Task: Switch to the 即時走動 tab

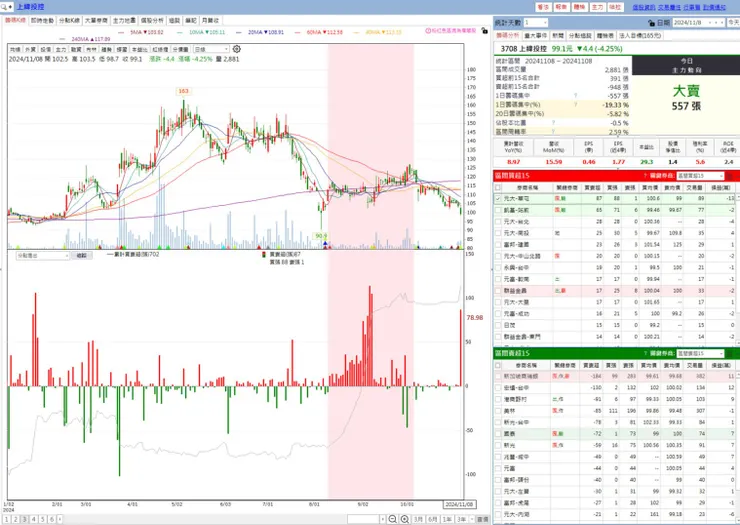Action: coord(42,21)
